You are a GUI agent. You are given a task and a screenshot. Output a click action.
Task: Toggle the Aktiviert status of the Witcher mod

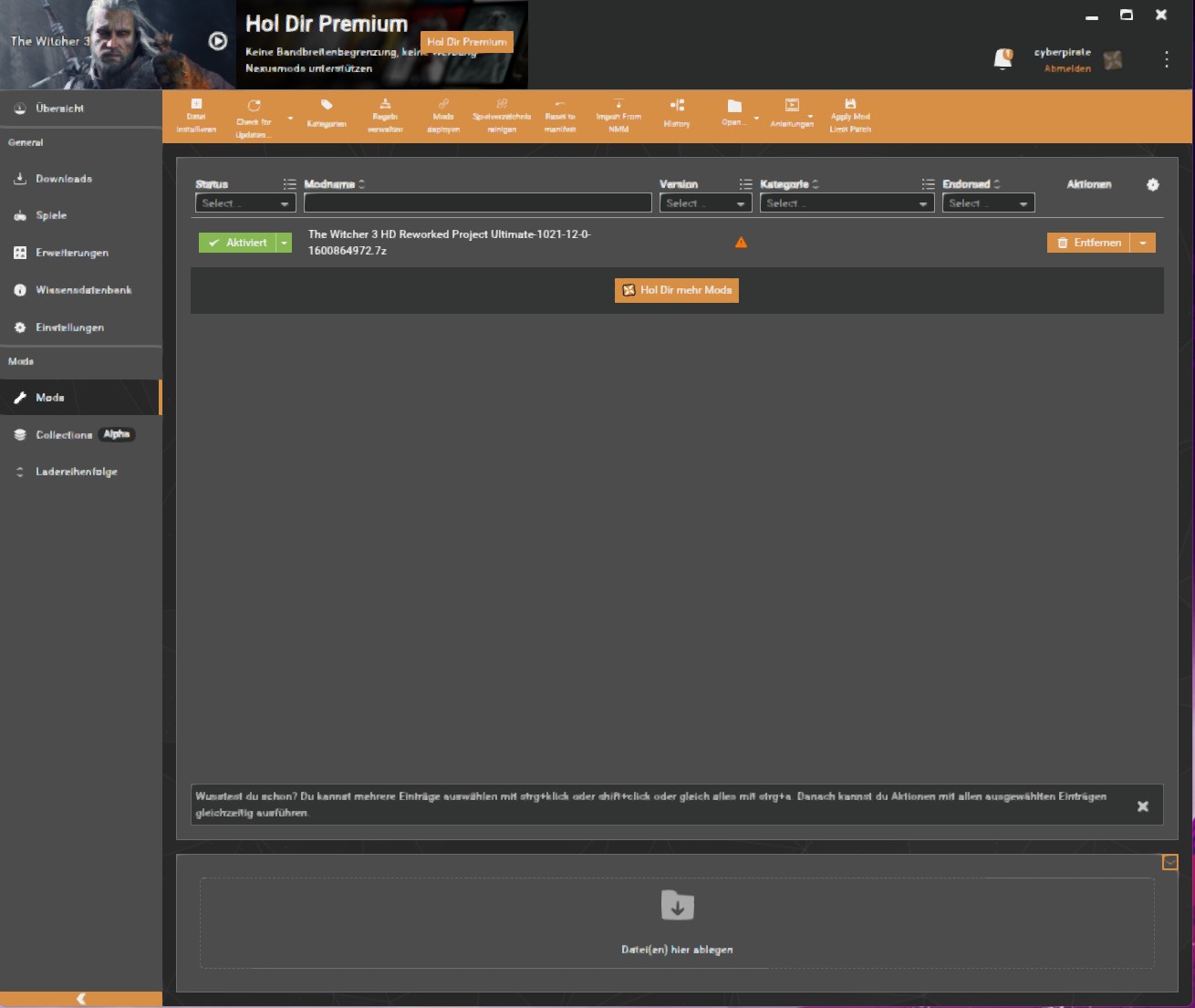click(x=237, y=243)
